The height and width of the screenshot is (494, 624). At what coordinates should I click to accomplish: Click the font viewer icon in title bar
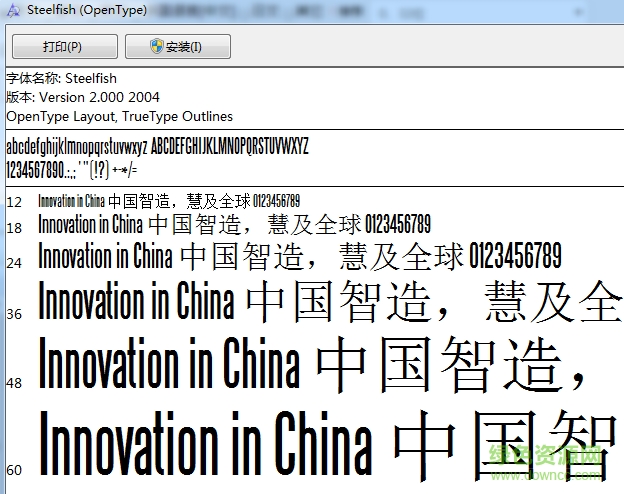(x=14, y=10)
